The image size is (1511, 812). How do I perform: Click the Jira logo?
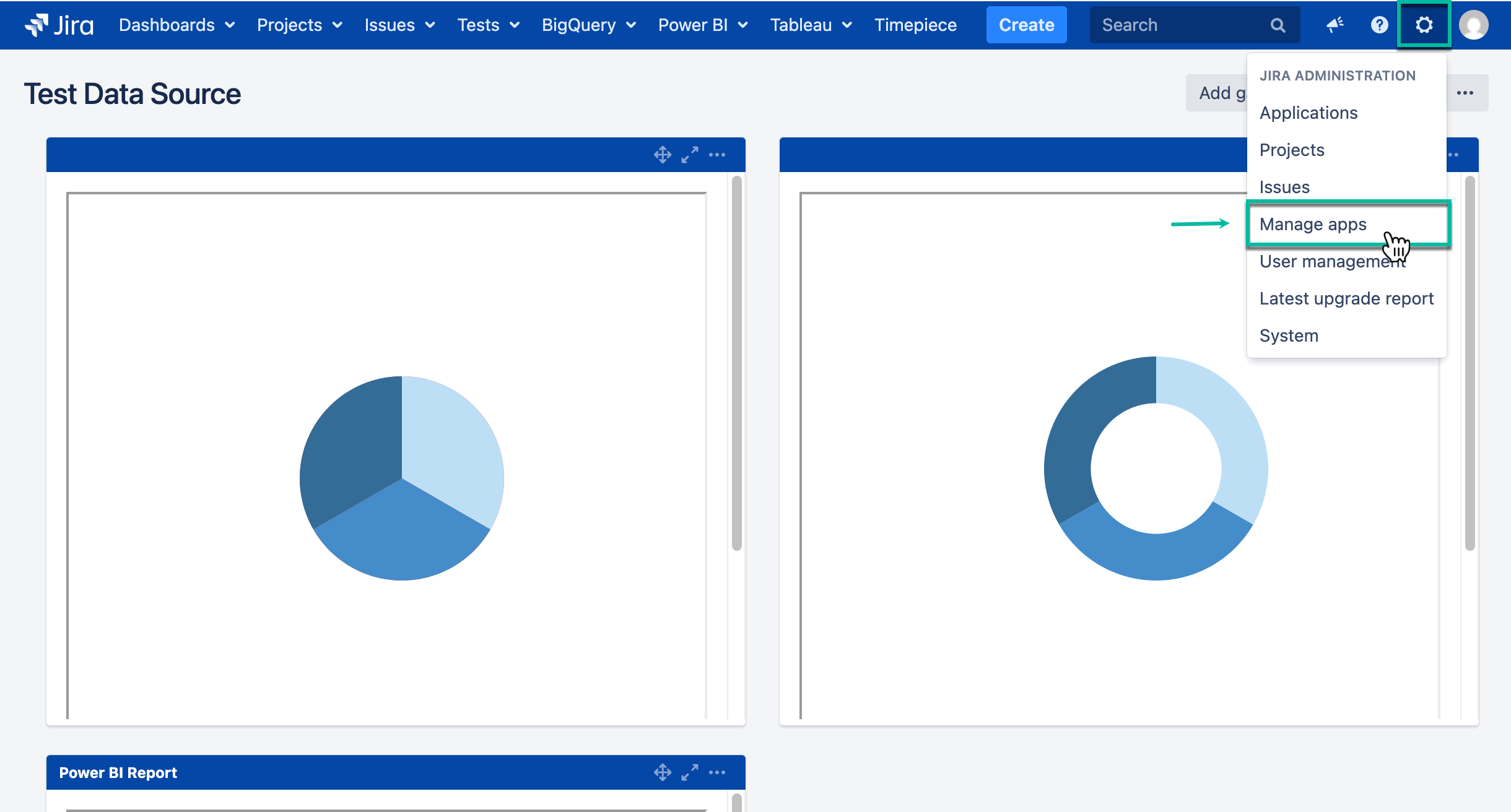[58, 25]
